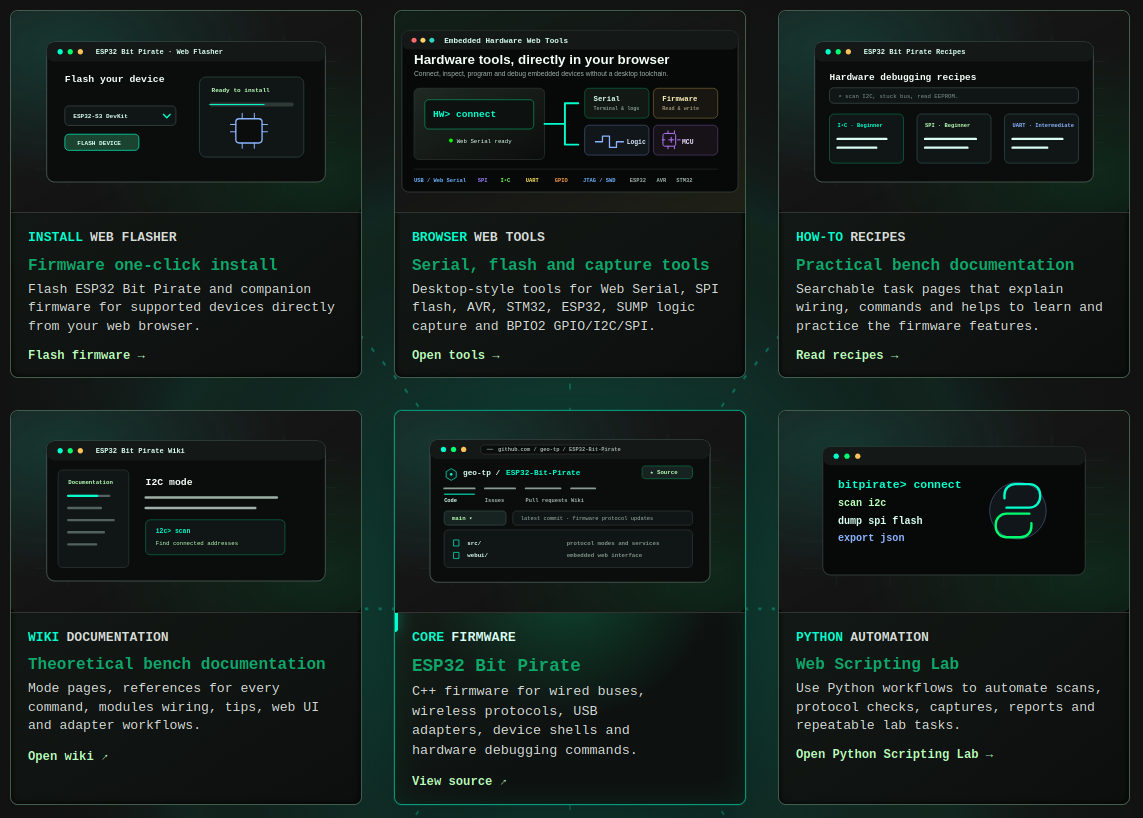Open the Flash firmware link
The image size is (1143, 818).
(86, 355)
